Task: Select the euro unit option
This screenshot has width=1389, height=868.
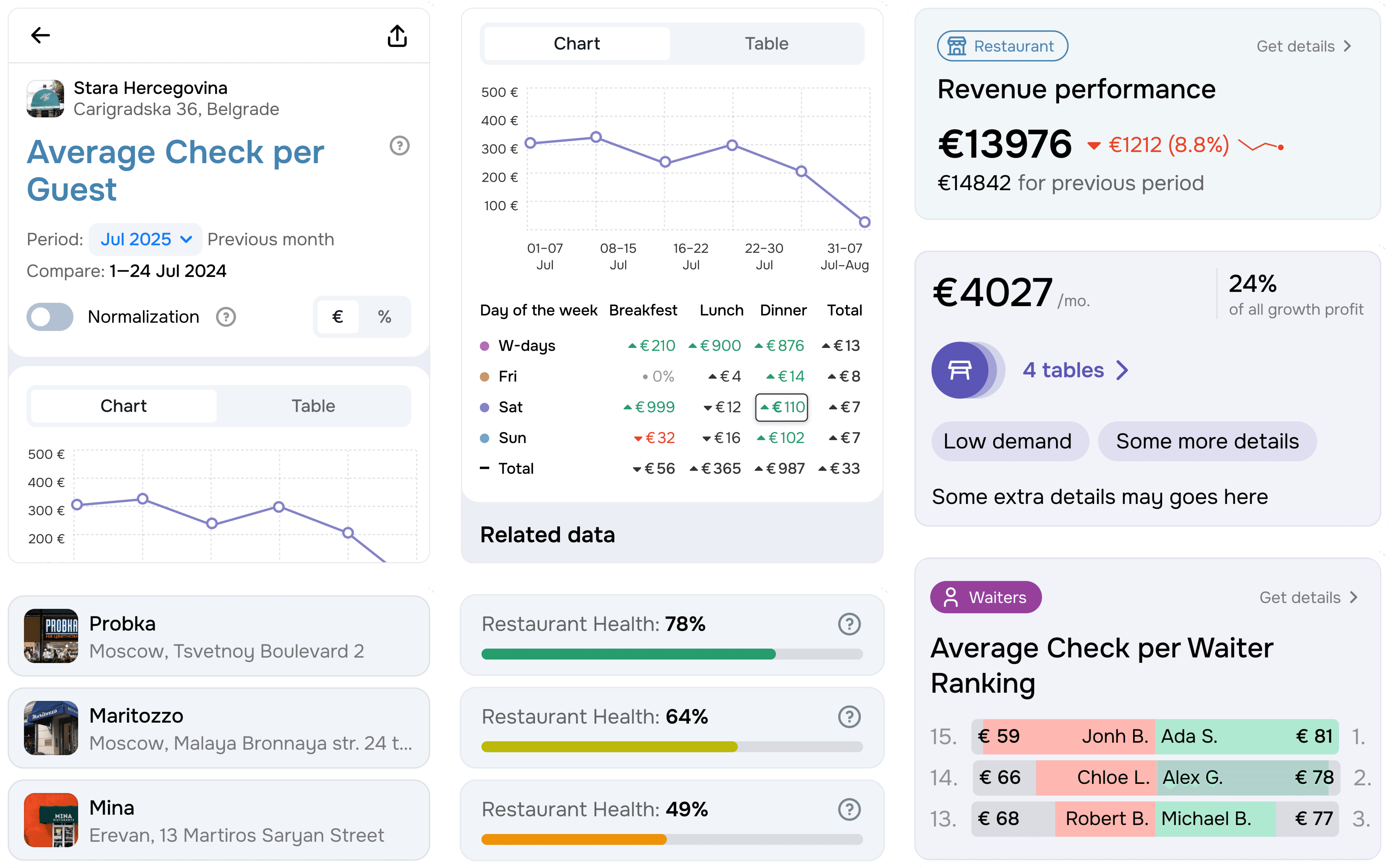Action: (338, 317)
